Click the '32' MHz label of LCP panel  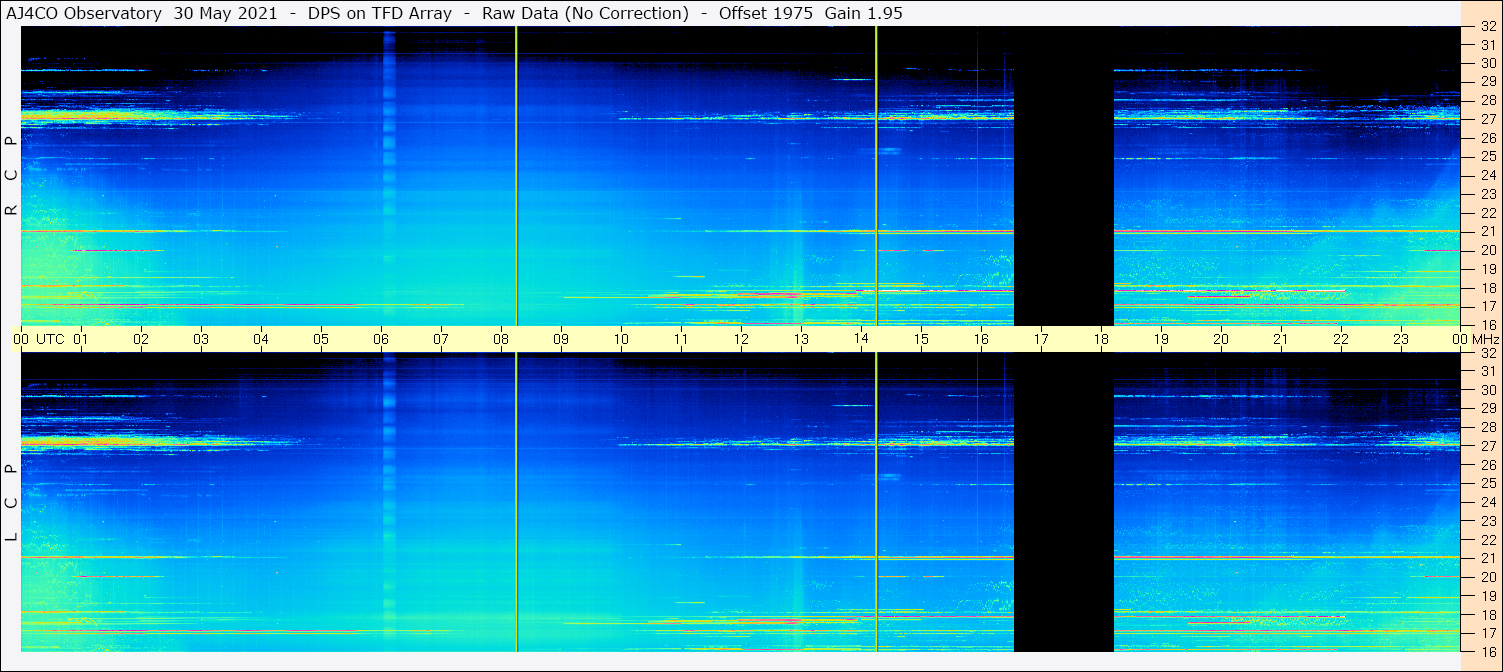[x=1488, y=353]
